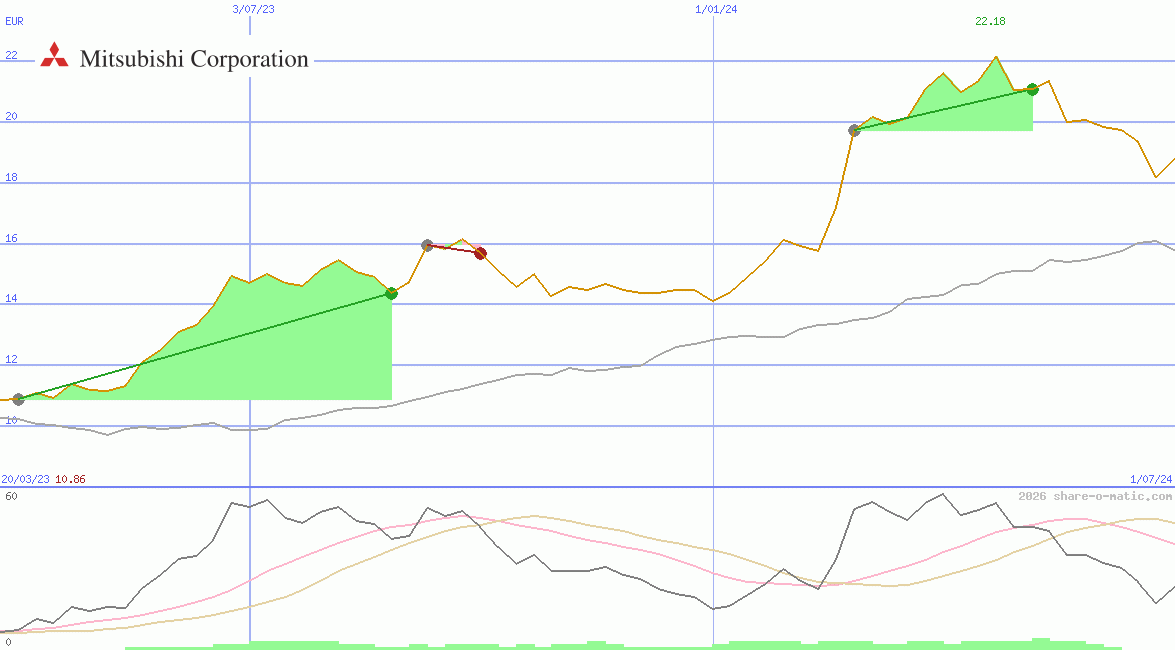Select the 20/03/23 start date label
1175x650 pixels.
click(x=25, y=479)
